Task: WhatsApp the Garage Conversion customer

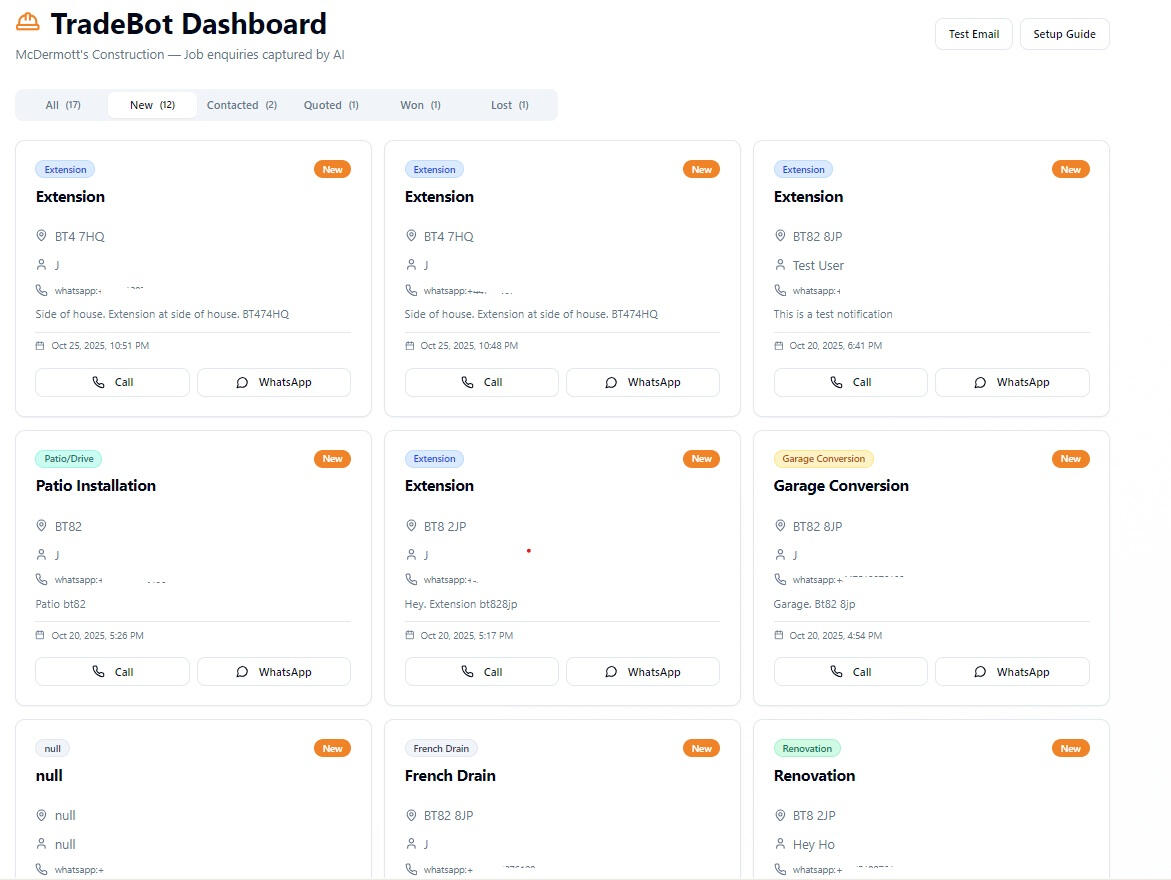Action: tap(1011, 672)
